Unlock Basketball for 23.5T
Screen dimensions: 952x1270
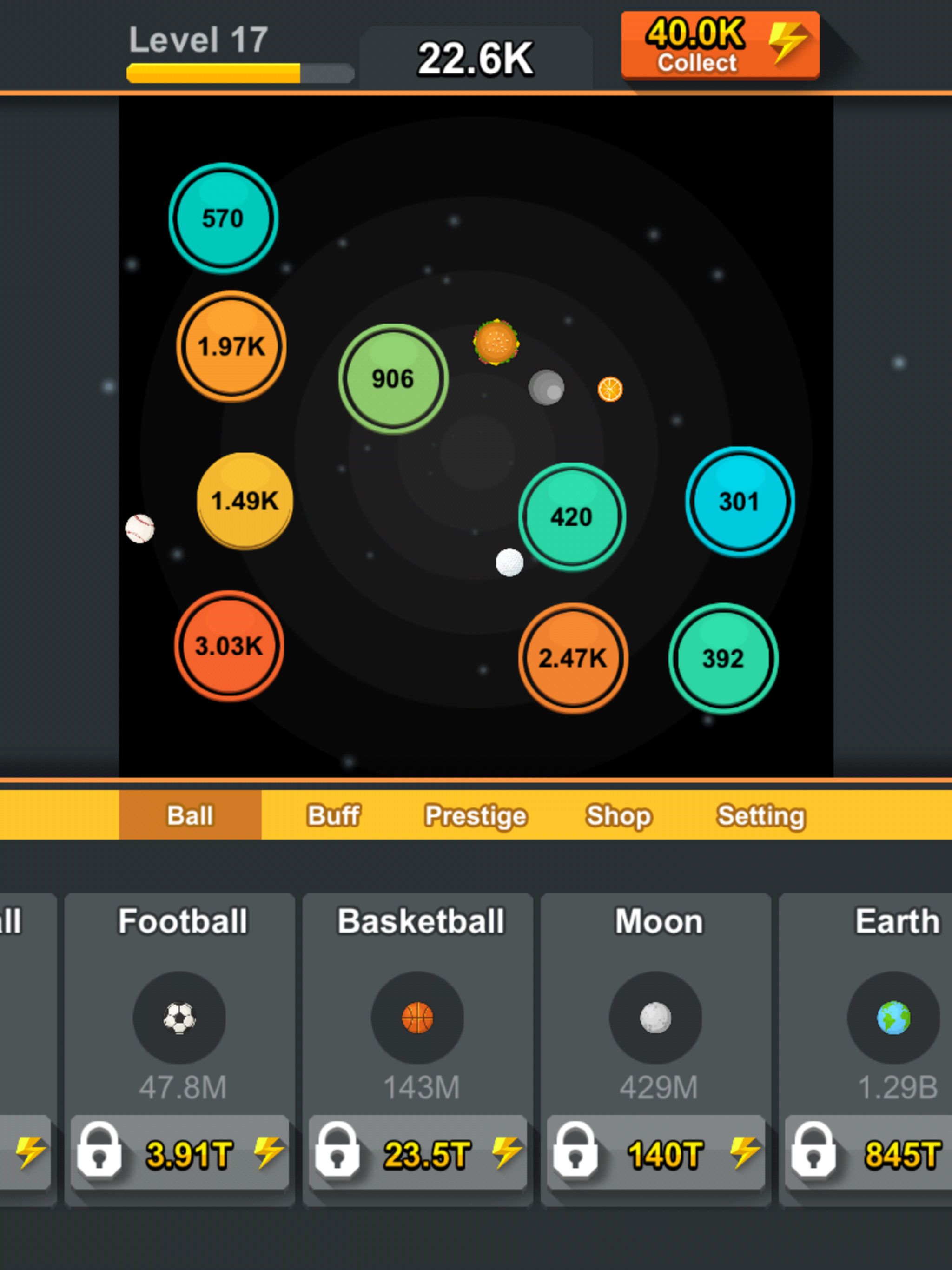[417, 1153]
